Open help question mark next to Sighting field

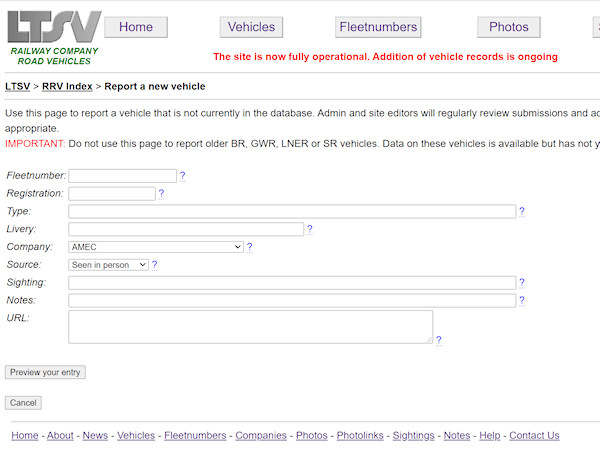[522, 283]
